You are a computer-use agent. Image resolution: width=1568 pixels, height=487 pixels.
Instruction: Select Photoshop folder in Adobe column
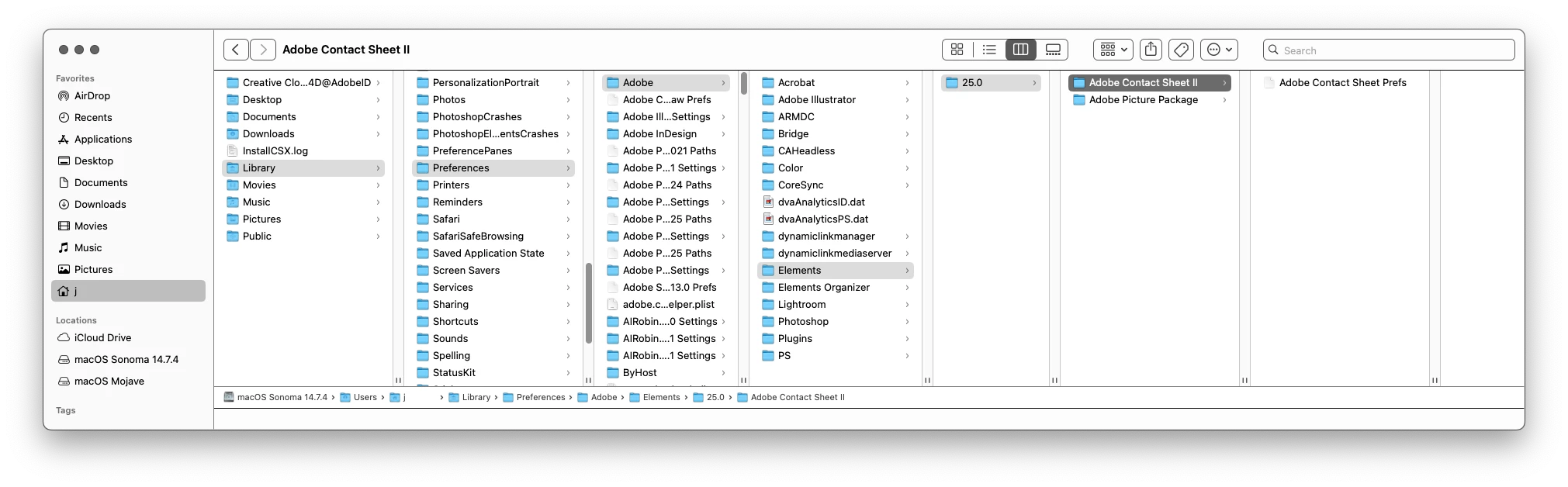[x=836, y=322]
